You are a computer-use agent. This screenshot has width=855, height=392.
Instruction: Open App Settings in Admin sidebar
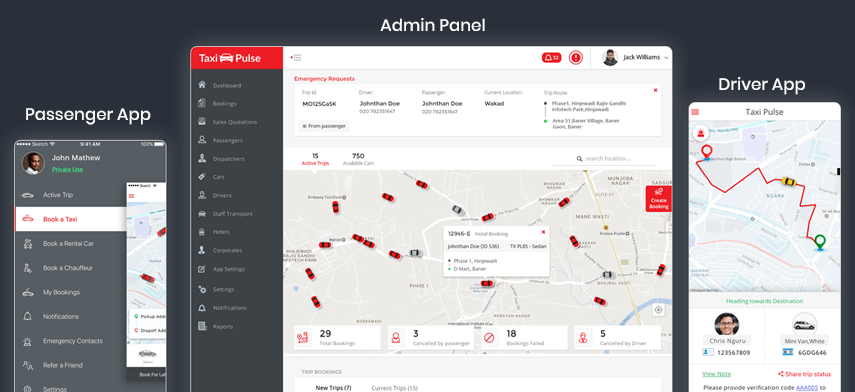pos(228,269)
